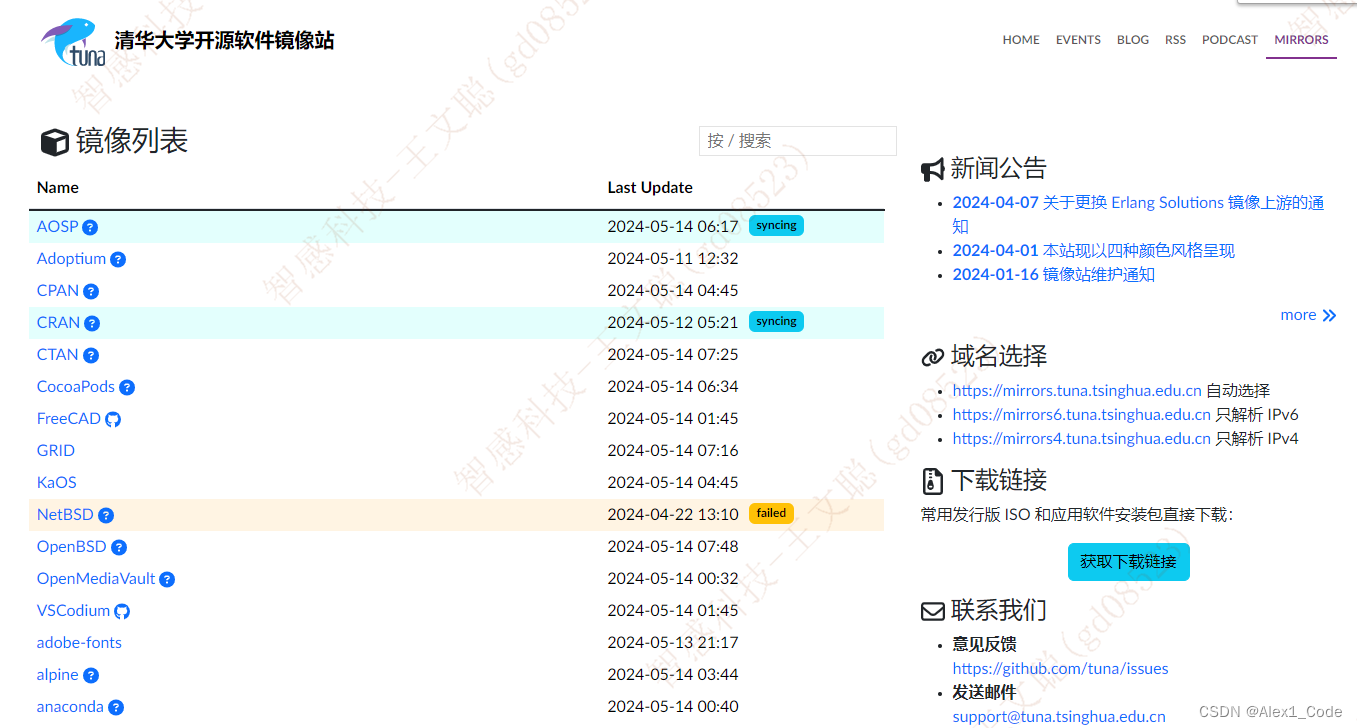Open the help icon next to OpenMediaVault
The image size is (1357, 728).
pos(167,579)
